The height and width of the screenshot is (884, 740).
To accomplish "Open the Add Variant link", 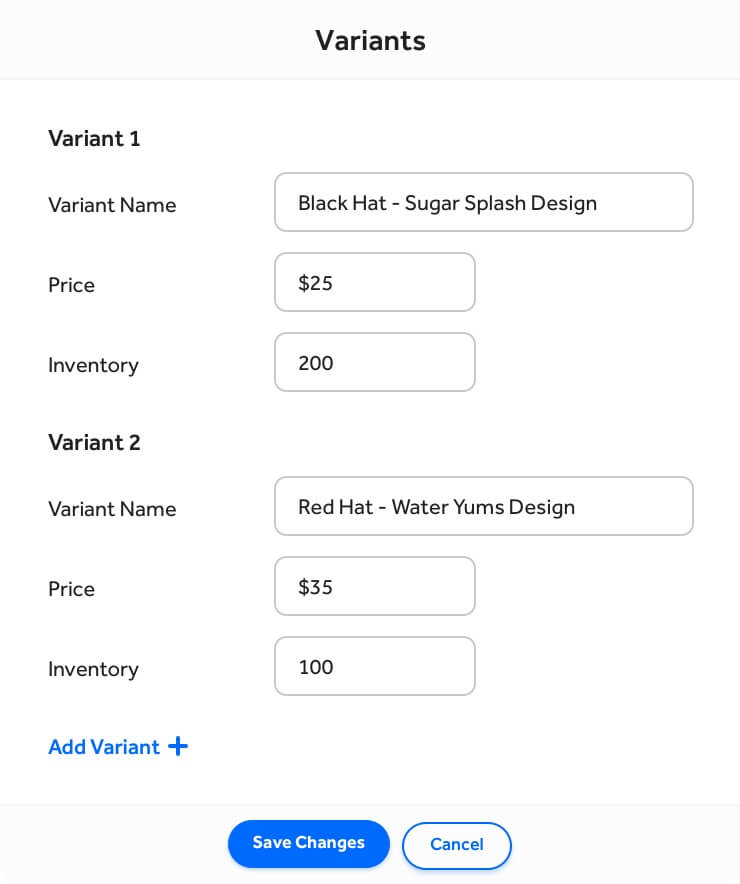I will 103,746.
